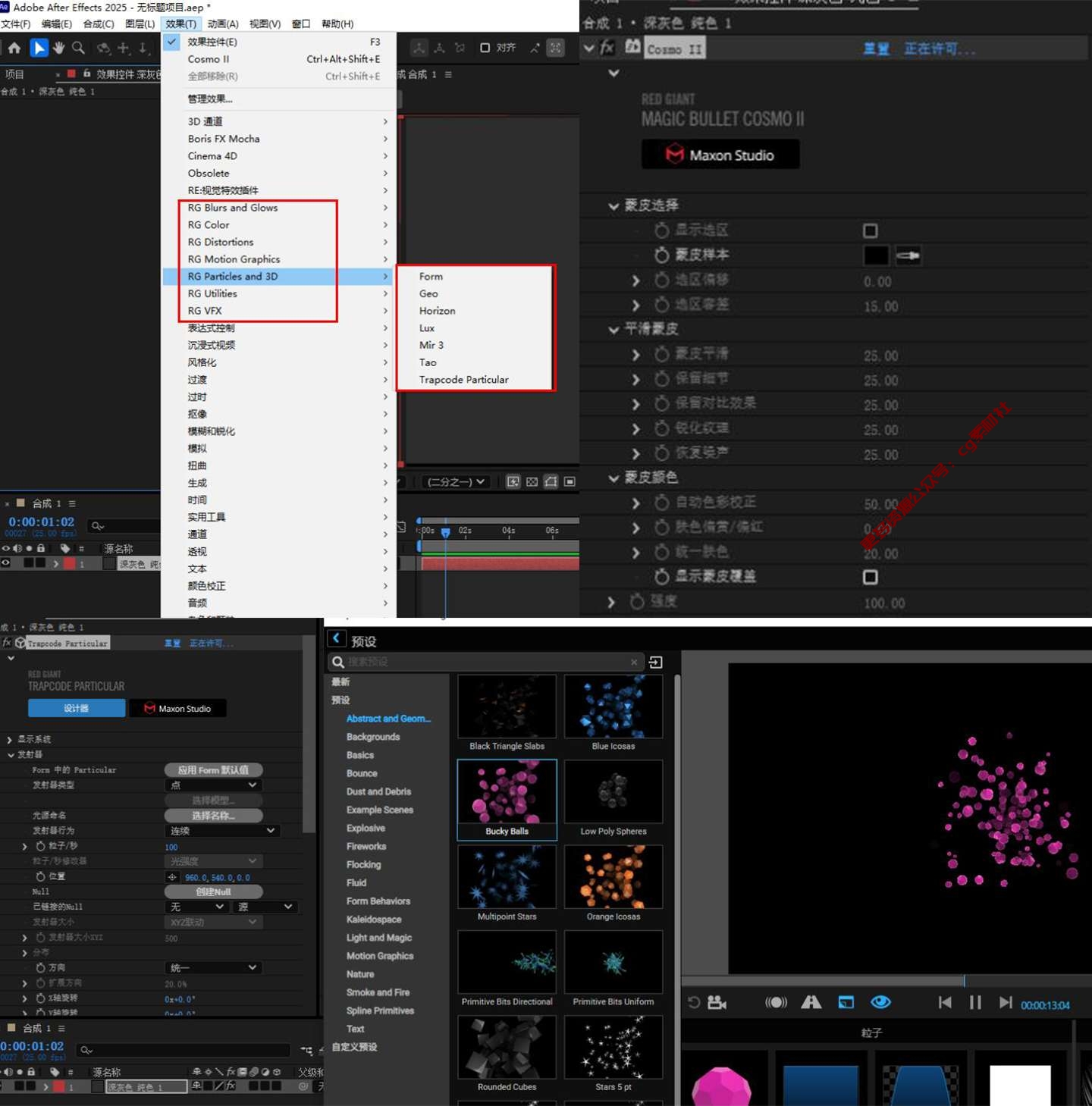Screen dimensions: 1092x1106
Task: Click the Home icon in the toolbar
Action: click(x=14, y=49)
